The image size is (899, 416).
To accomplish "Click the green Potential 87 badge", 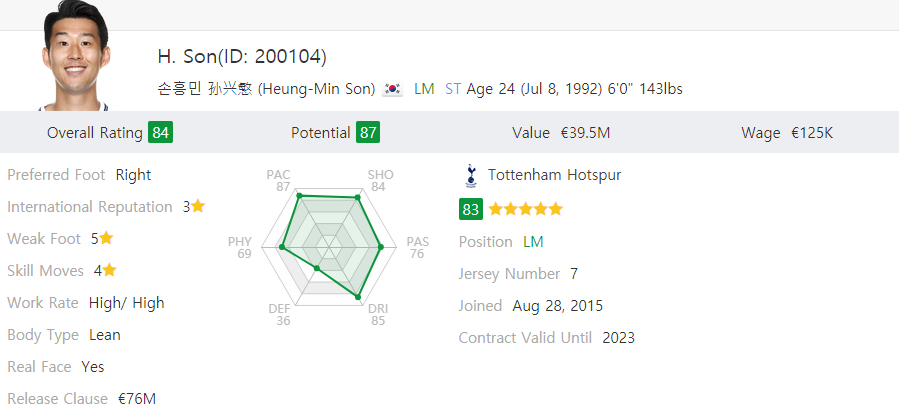I will tap(368, 132).
